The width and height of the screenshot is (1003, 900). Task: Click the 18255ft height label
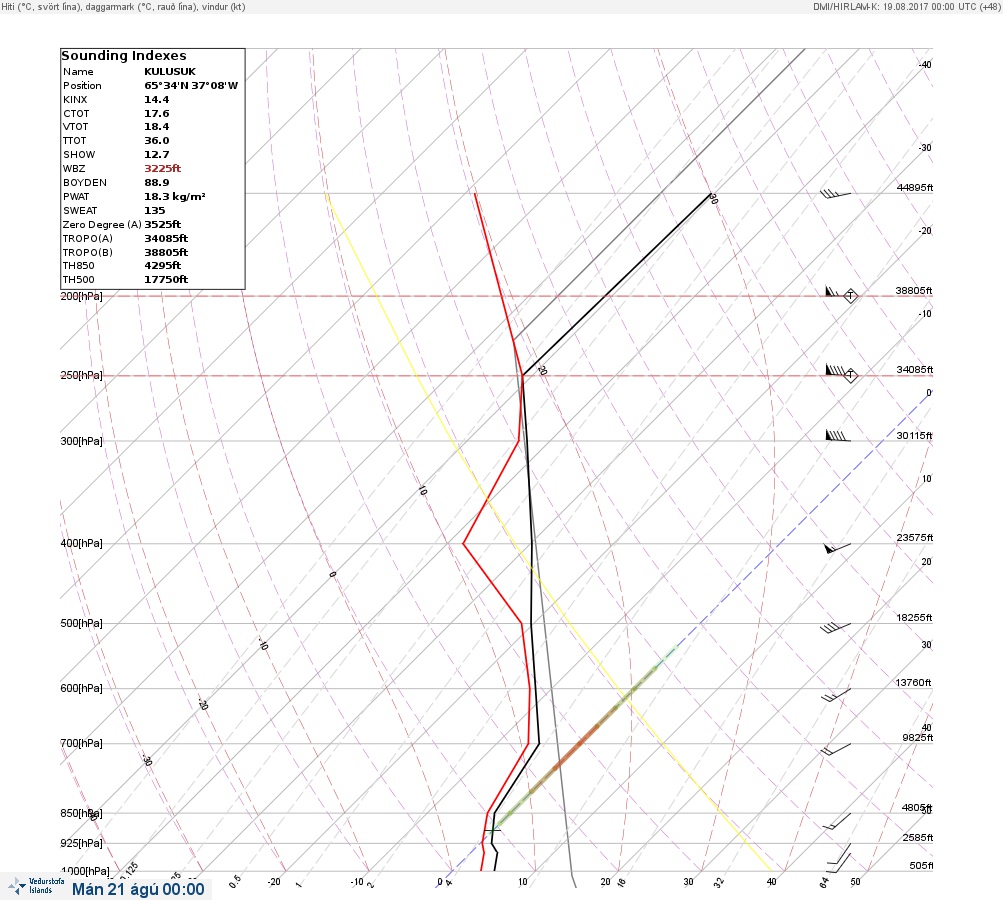coord(915,617)
